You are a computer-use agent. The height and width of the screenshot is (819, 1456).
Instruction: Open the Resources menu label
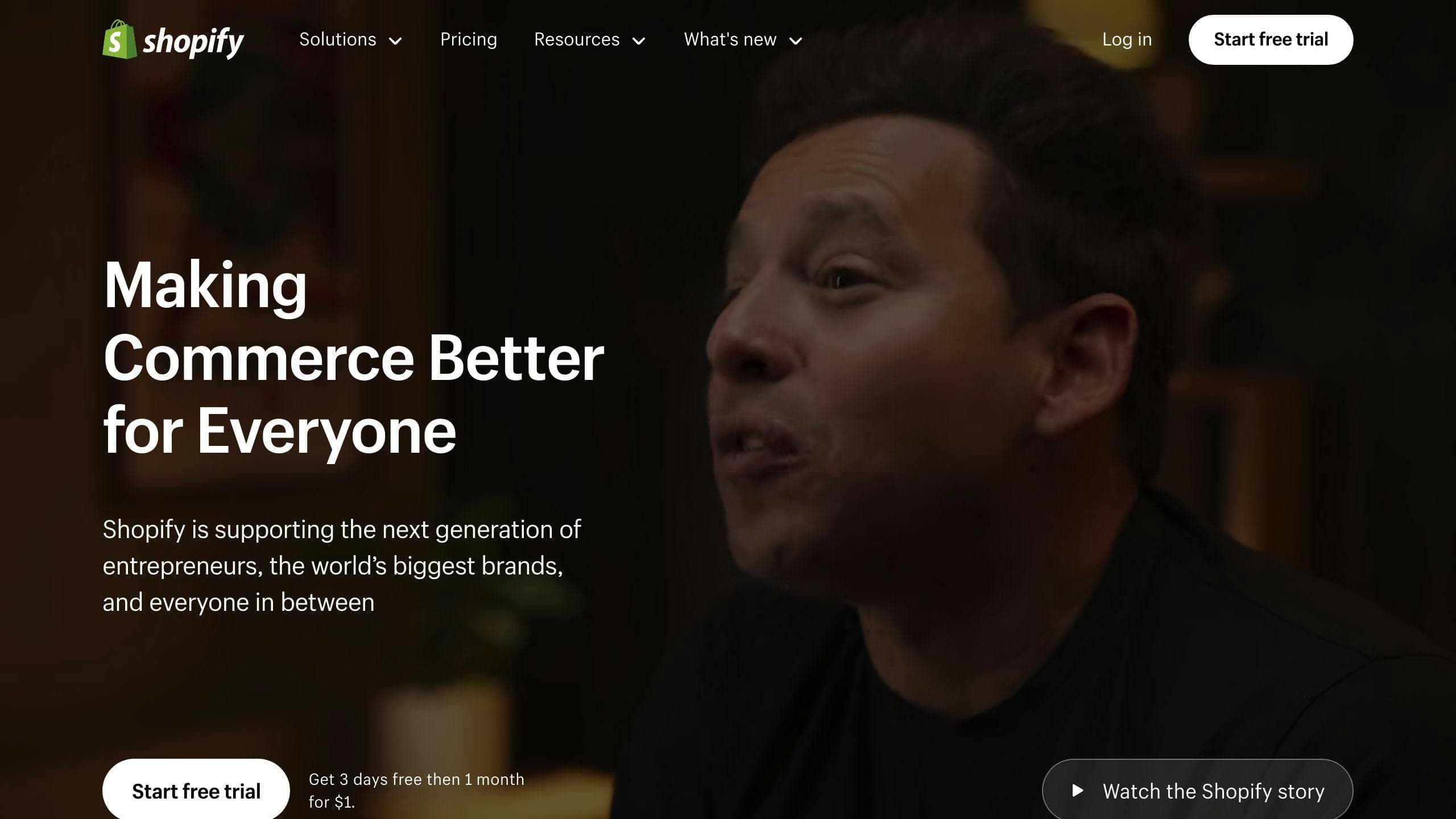point(576,39)
